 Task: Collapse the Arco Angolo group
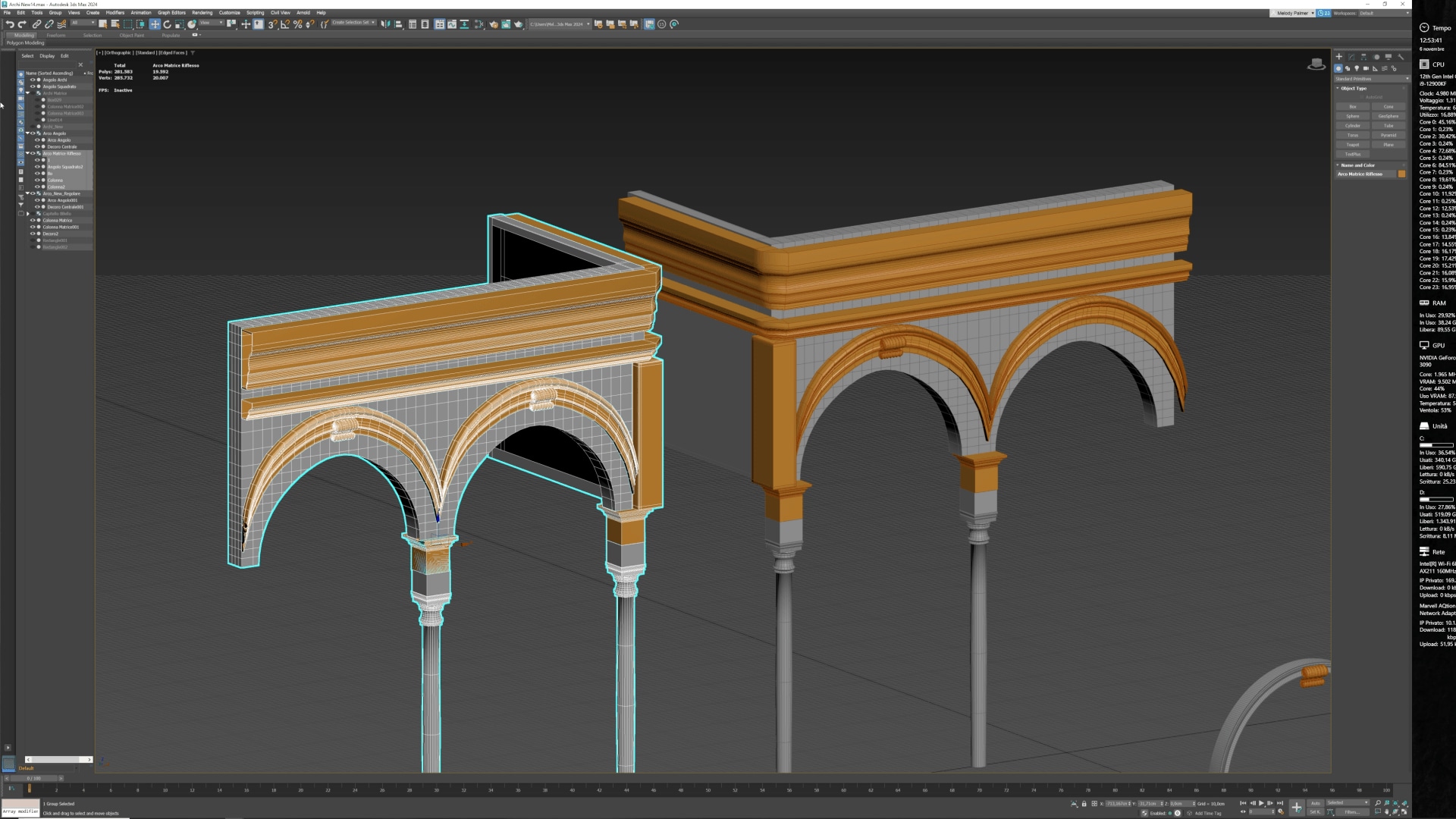[x=27, y=133]
